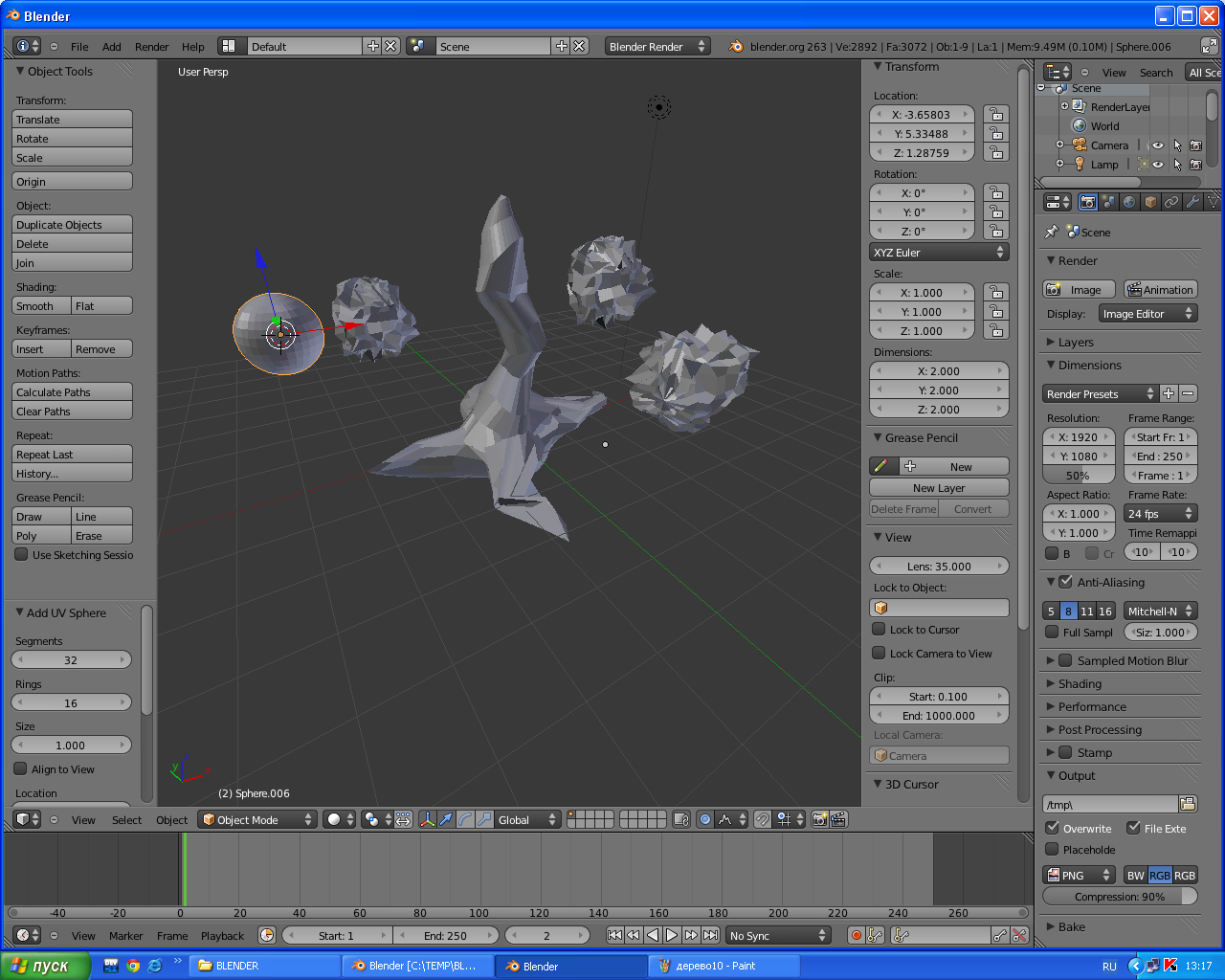Image resolution: width=1225 pixels, height=980 pixels.
Task: Click the Calculate Paths button
Action: [x=72, y=391]
